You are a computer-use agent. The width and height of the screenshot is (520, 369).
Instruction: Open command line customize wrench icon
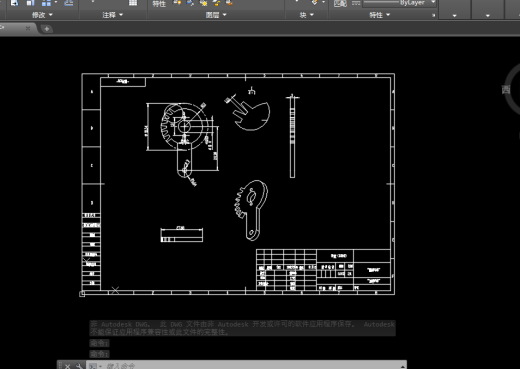click(79, 366)
